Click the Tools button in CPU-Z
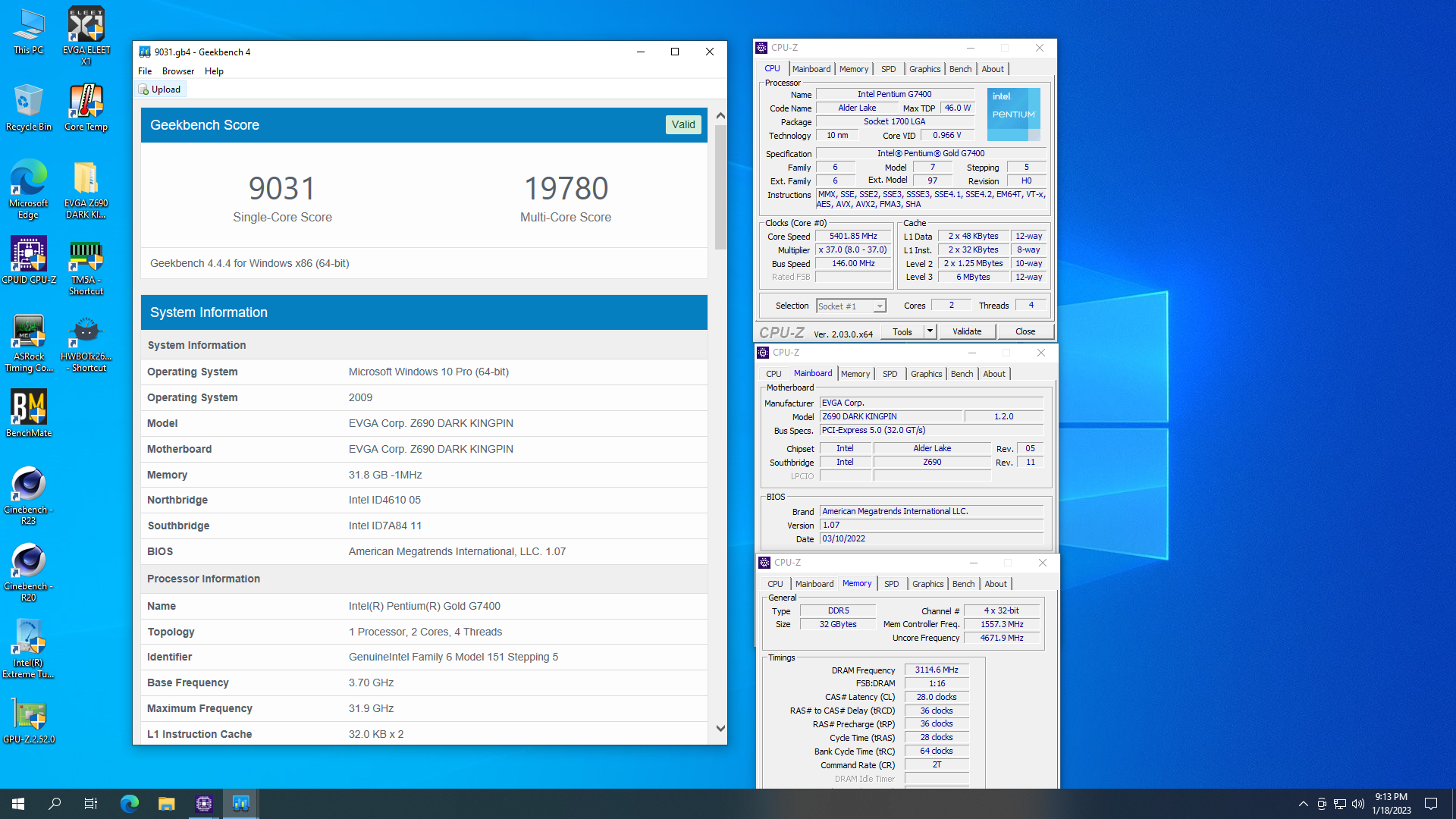The image size is (1456, 819). 902,331
